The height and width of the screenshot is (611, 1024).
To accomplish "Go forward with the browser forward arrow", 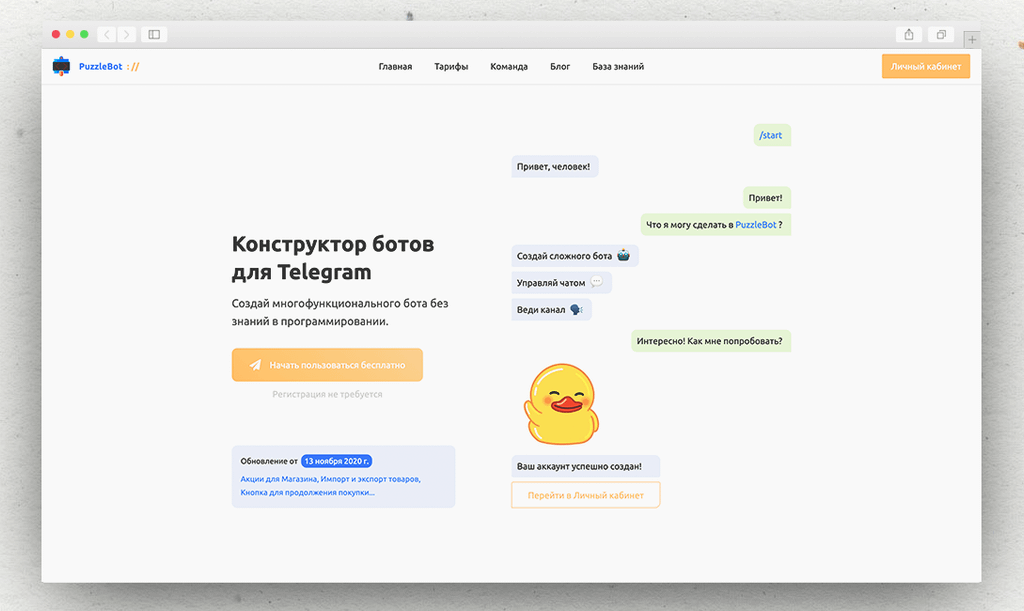I will coord(127,35).
